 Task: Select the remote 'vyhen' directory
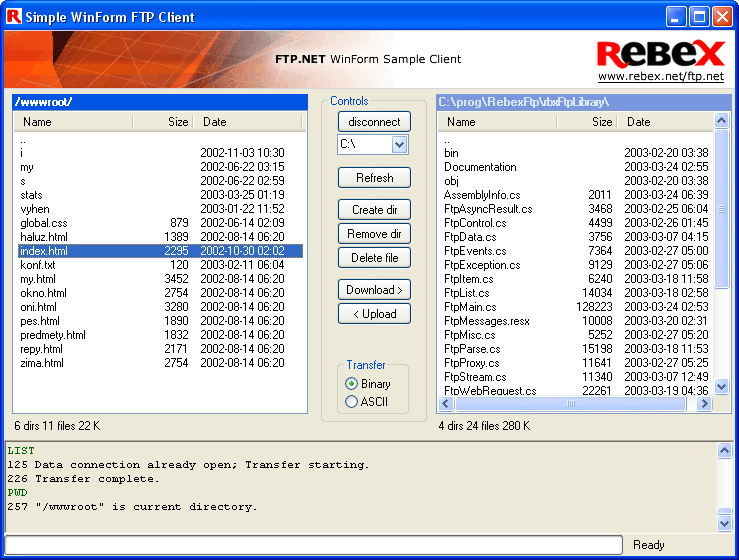point(34,209)
